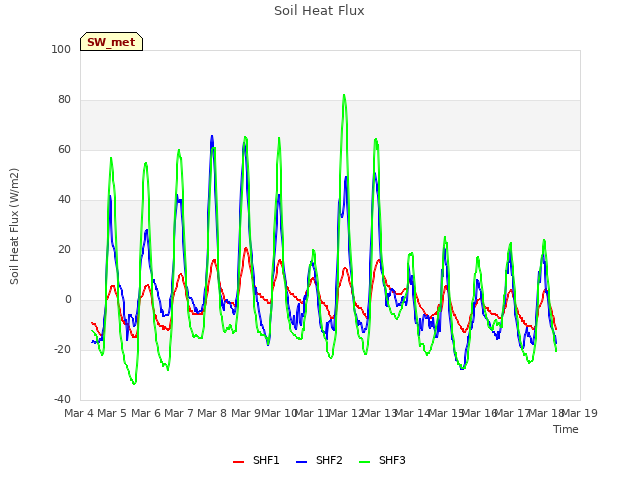Toggle the SHF1 series in the legend
This screenshot has width=640, height=480.
pos(256,460)
